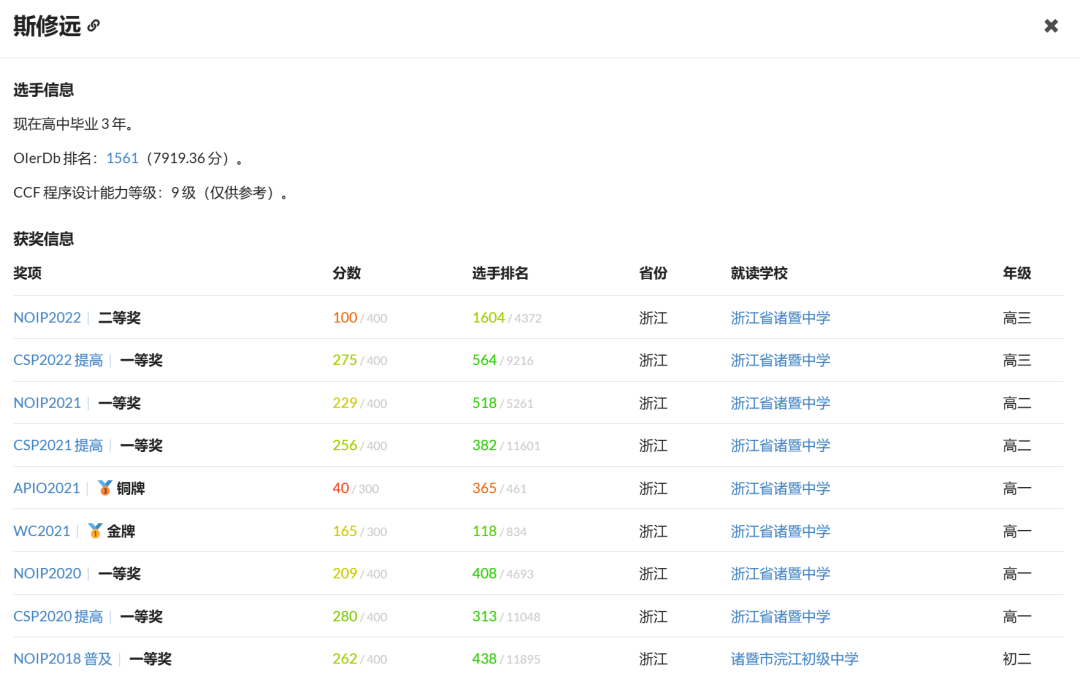This screenshot has width=1080, height=679.
Task: Click the rank 438 in NOIP2018 row
Action: (484, 659)
